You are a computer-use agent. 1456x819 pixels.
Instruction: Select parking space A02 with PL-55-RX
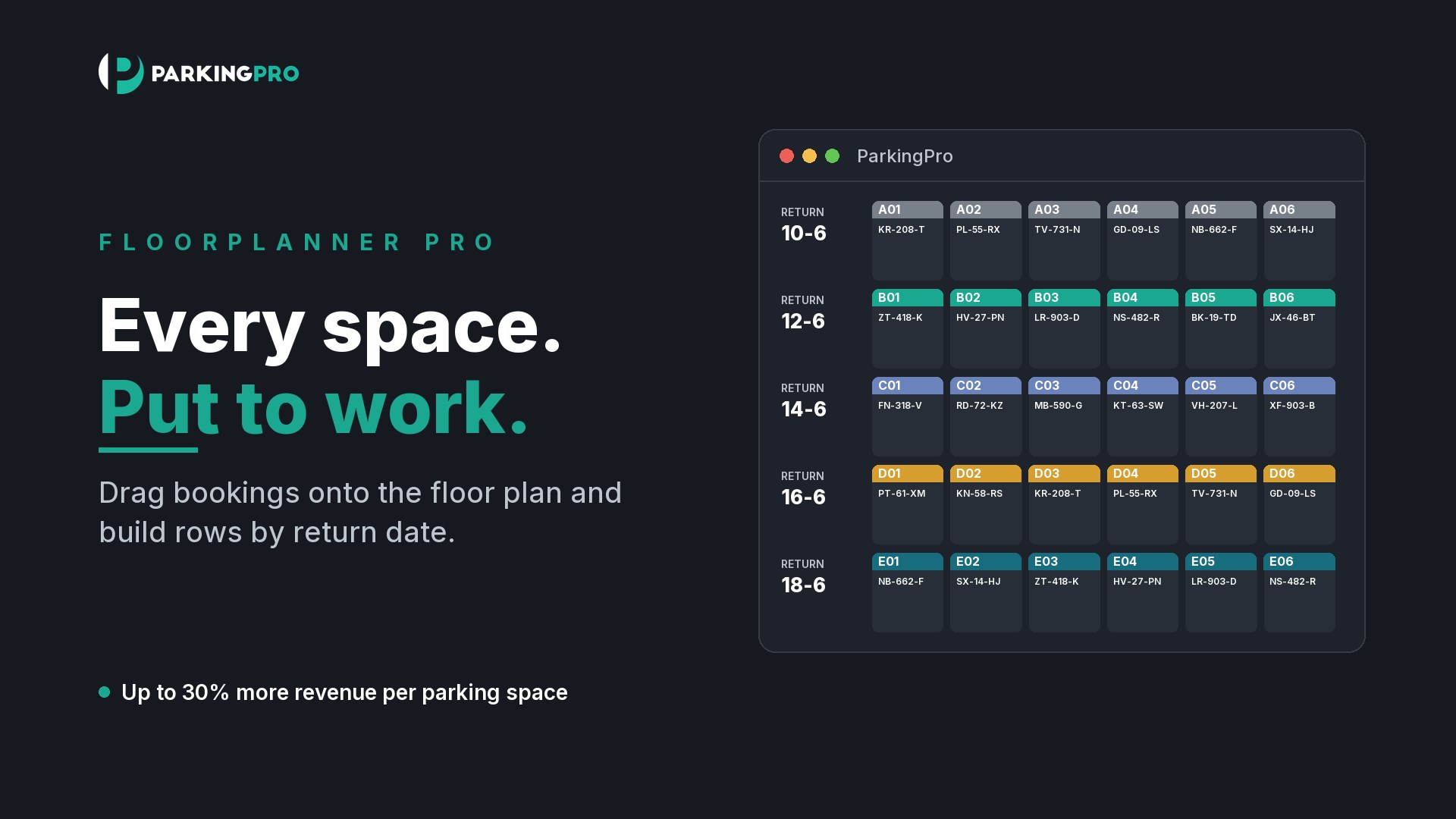pos(985,240)
